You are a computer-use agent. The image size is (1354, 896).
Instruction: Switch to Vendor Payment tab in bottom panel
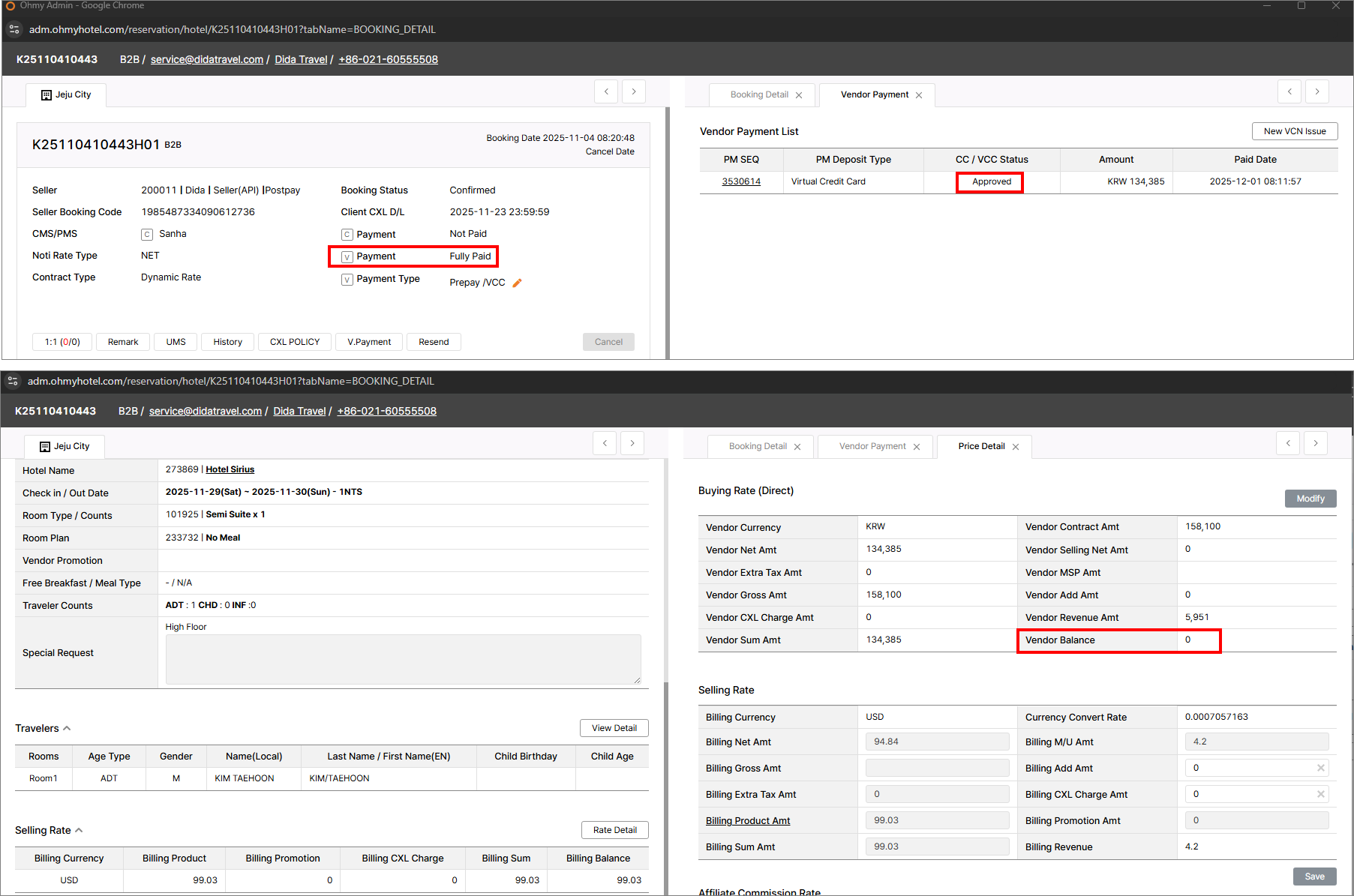coord(872,446)
